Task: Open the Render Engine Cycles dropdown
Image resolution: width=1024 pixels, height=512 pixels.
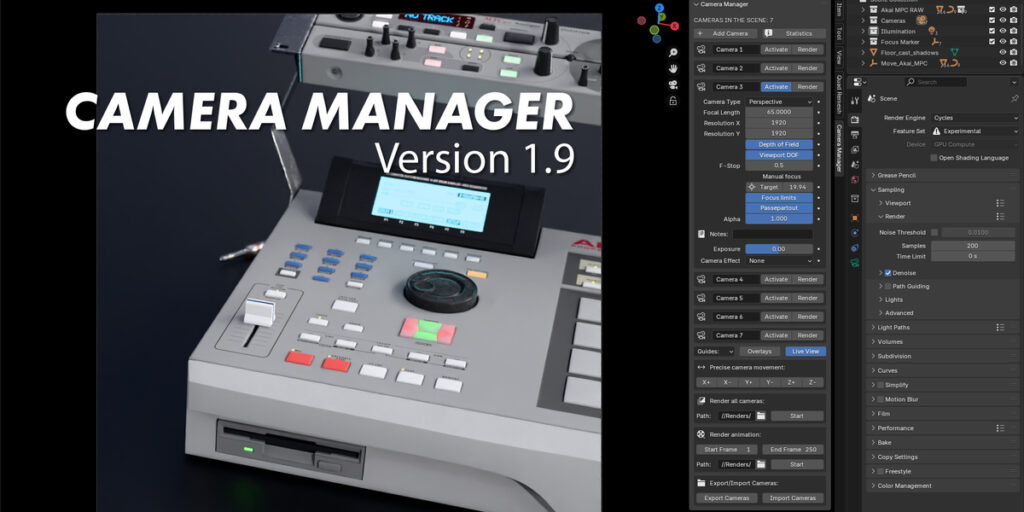Action: (x=975, y=118)
